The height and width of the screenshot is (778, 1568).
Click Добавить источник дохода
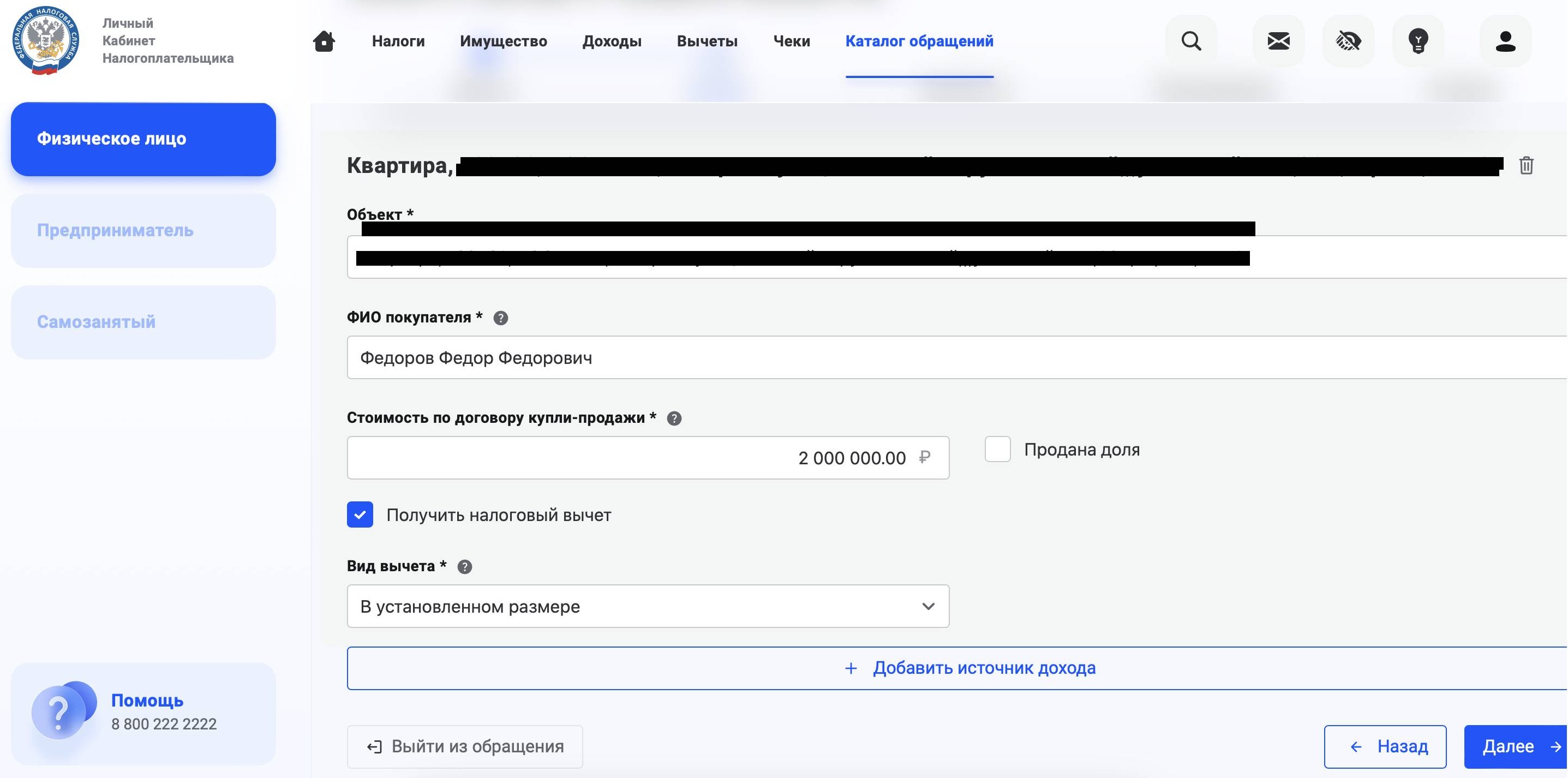[969, 668]
